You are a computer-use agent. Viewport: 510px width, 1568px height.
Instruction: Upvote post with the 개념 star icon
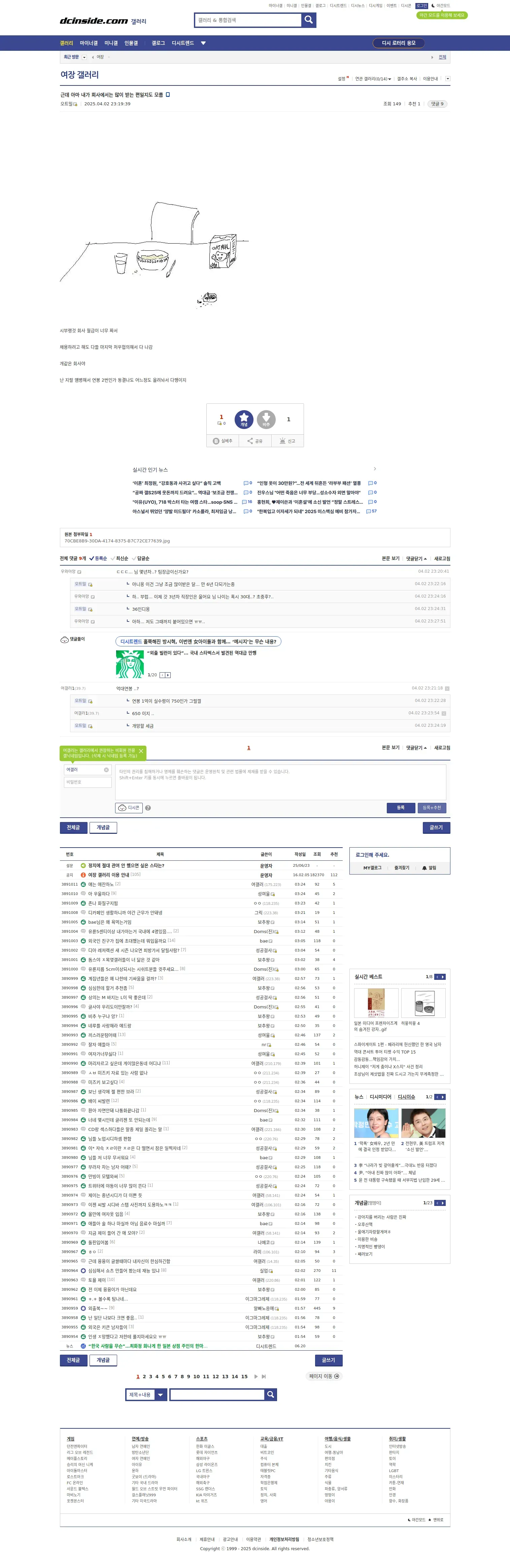(x=244, y=419)
